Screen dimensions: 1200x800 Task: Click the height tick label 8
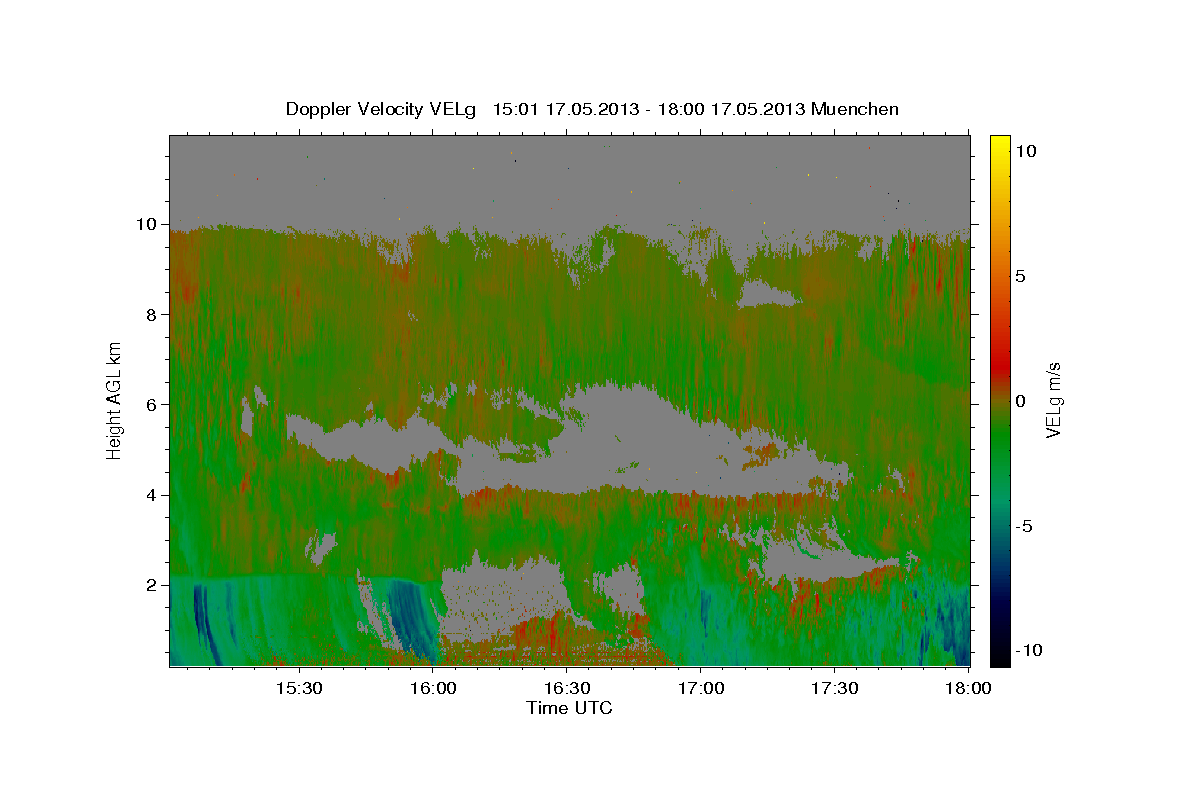(x=153, y=315)
